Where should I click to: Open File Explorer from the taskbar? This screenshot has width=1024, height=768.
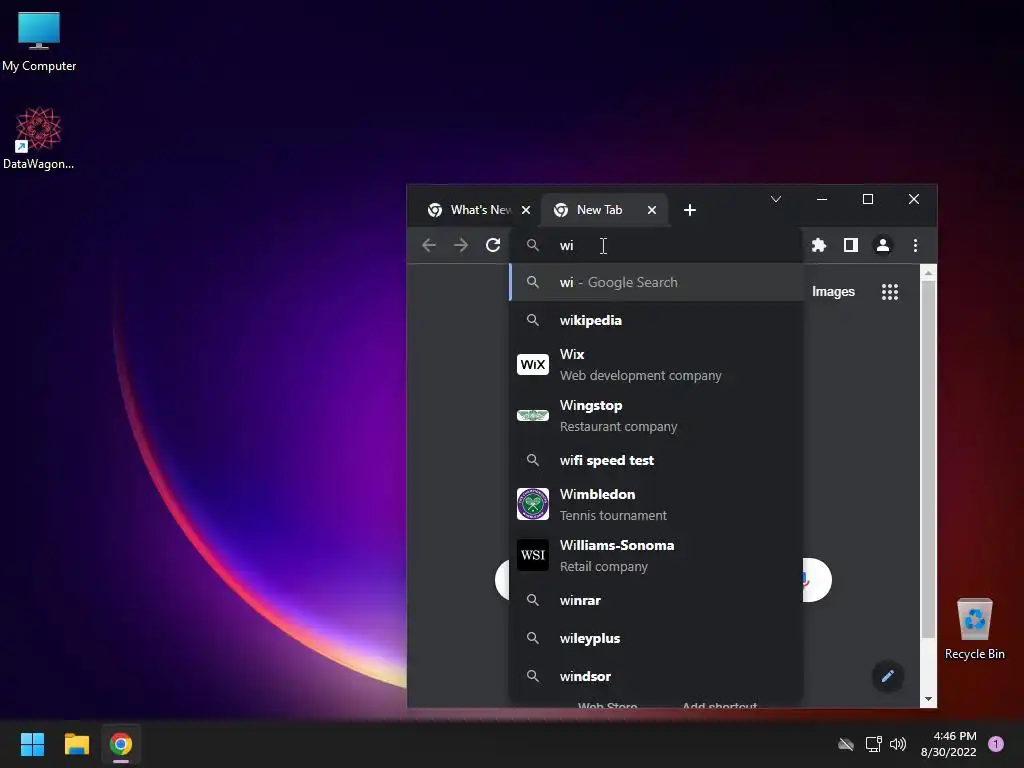pos(76,744)
